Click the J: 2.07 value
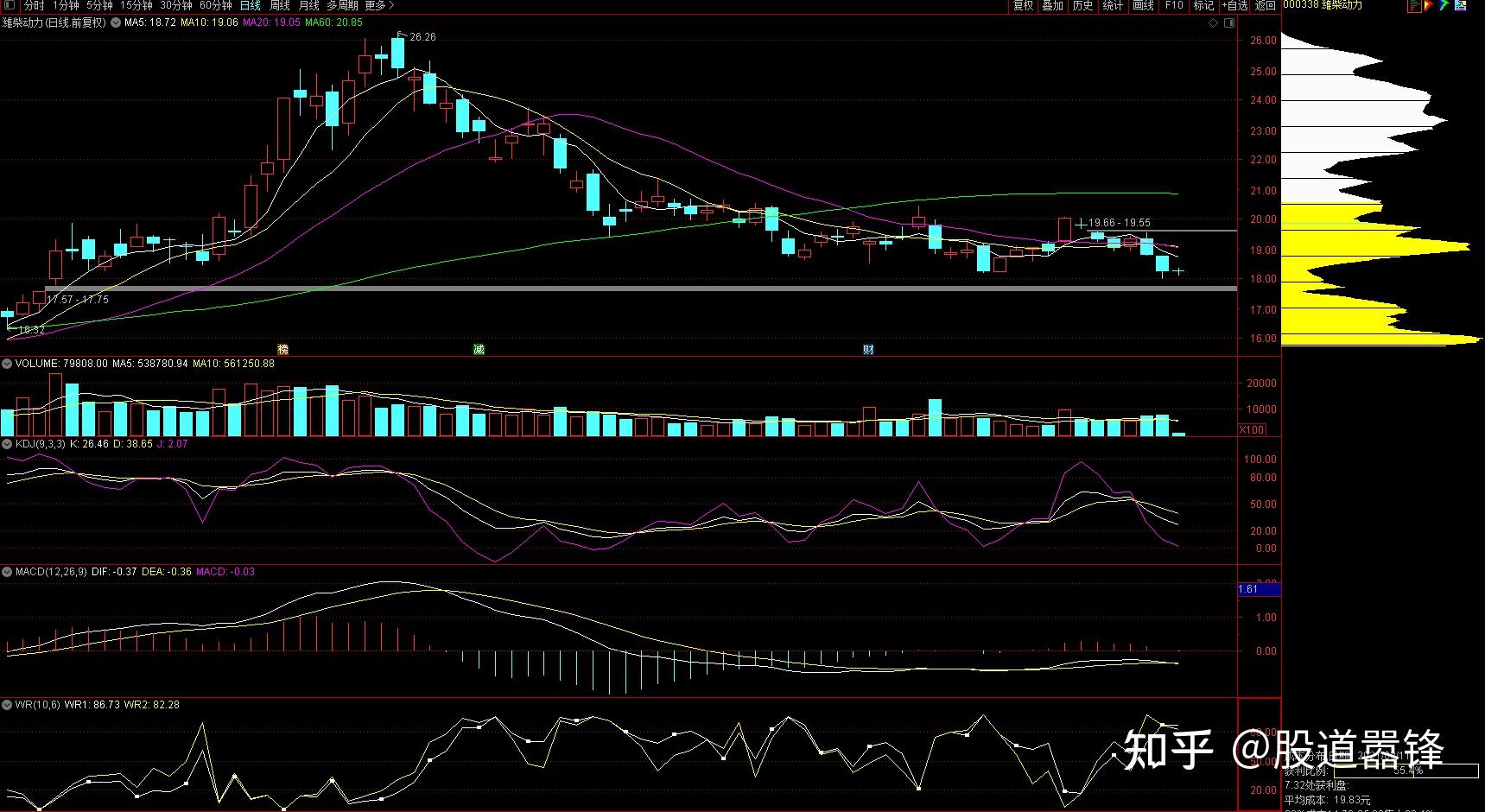 pos(172,444)
